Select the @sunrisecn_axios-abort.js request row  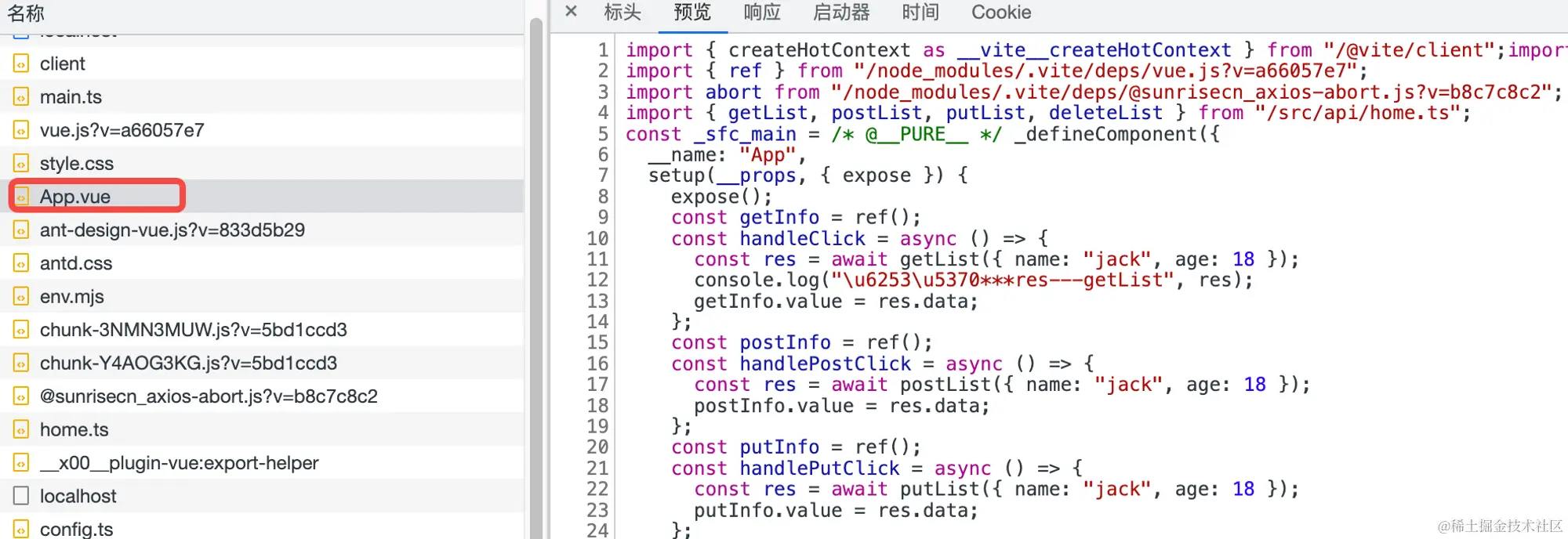(x=262, y=396)
